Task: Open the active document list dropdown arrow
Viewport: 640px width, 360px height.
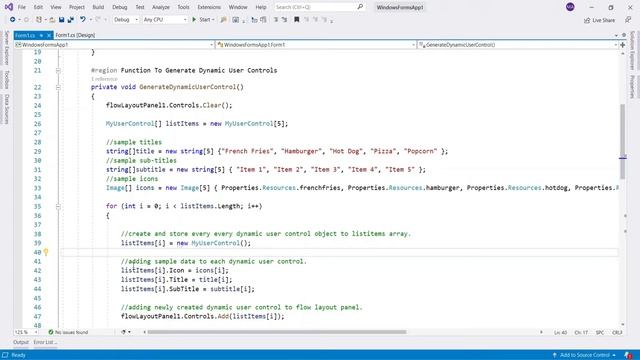Action: (x=616, y=36)
